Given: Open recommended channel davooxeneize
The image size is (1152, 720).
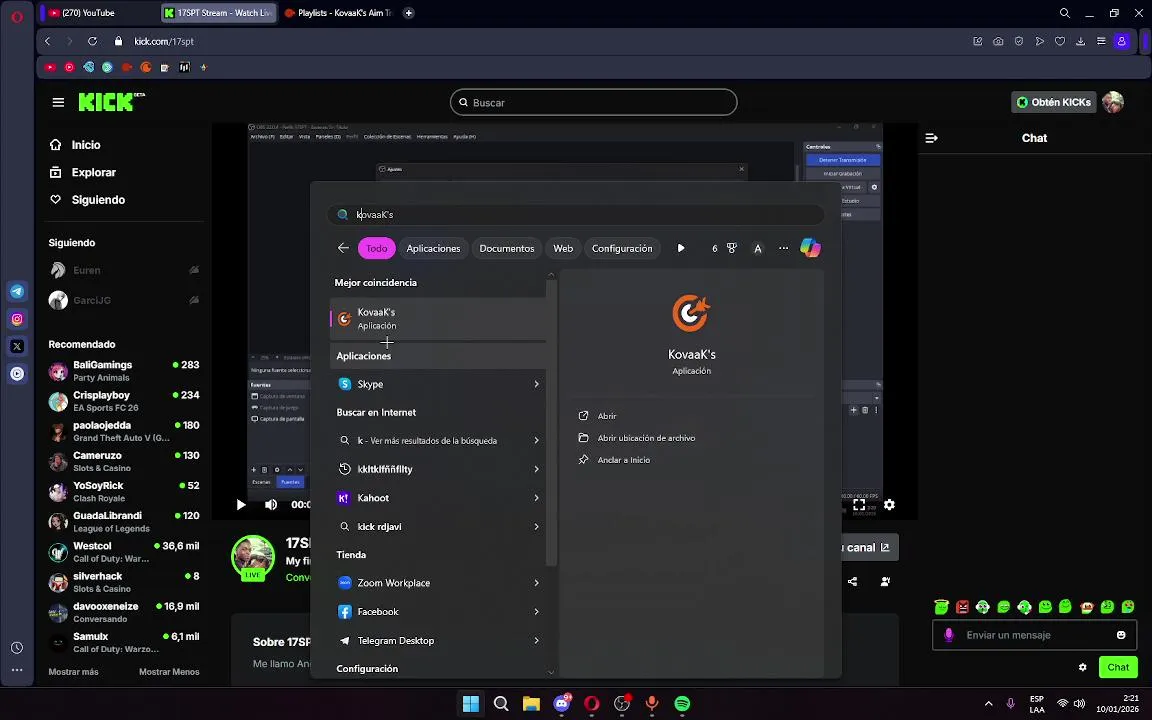Looking at the screenshot, I should point(123,612).
